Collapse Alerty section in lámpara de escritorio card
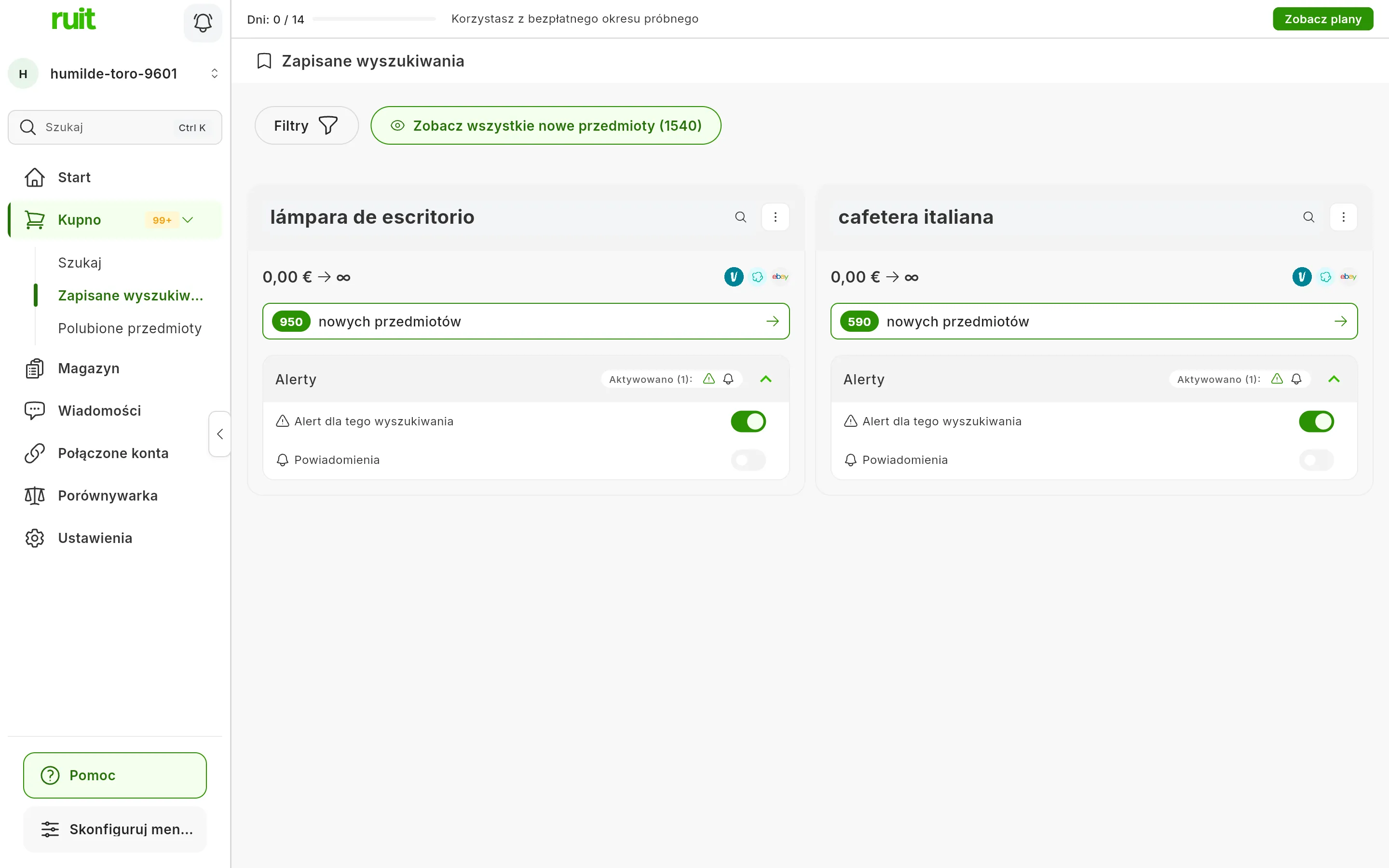Viewport: 1389px width, 868px height. [766, 379]
